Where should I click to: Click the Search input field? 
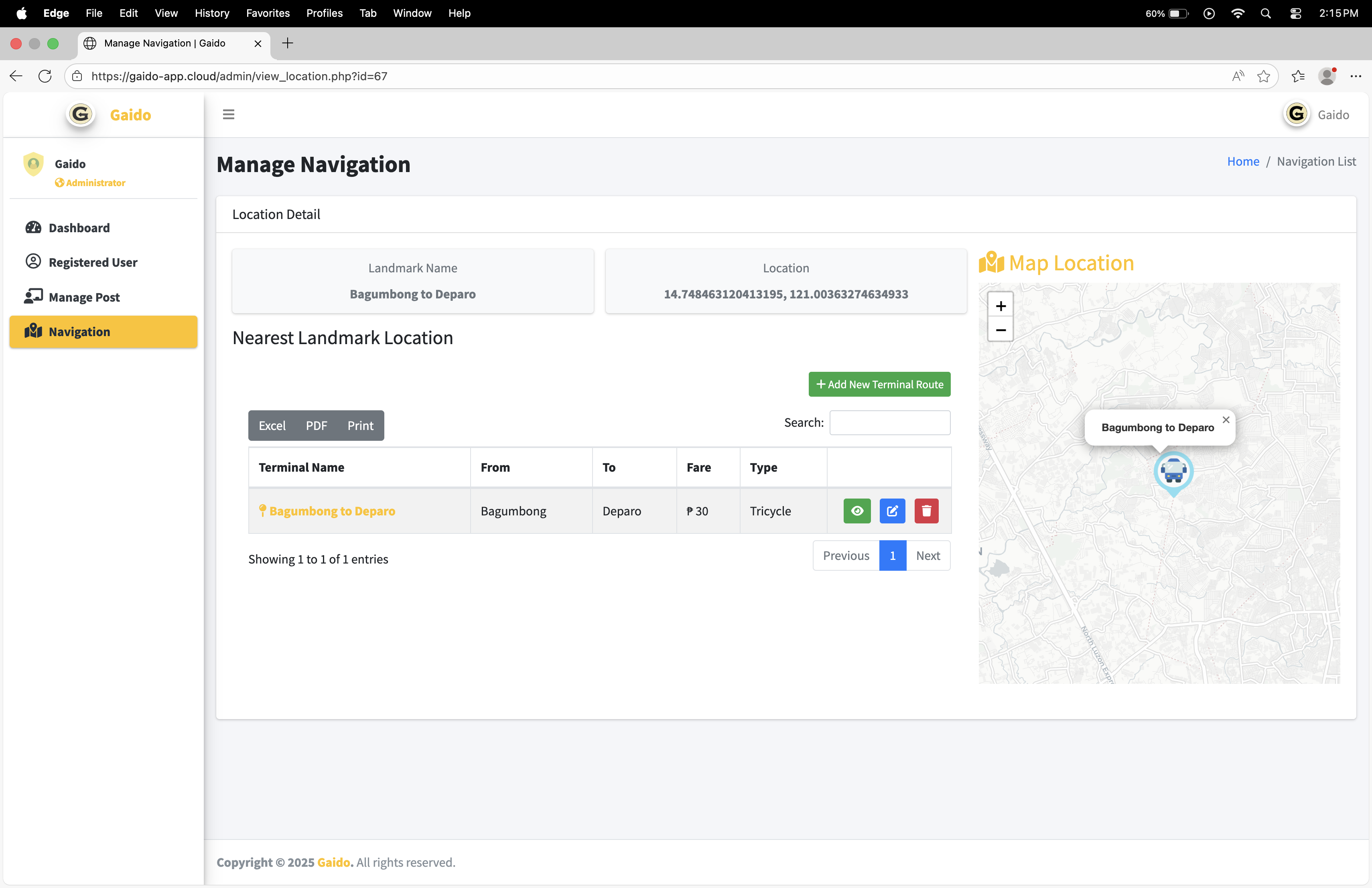click(889, 422)
